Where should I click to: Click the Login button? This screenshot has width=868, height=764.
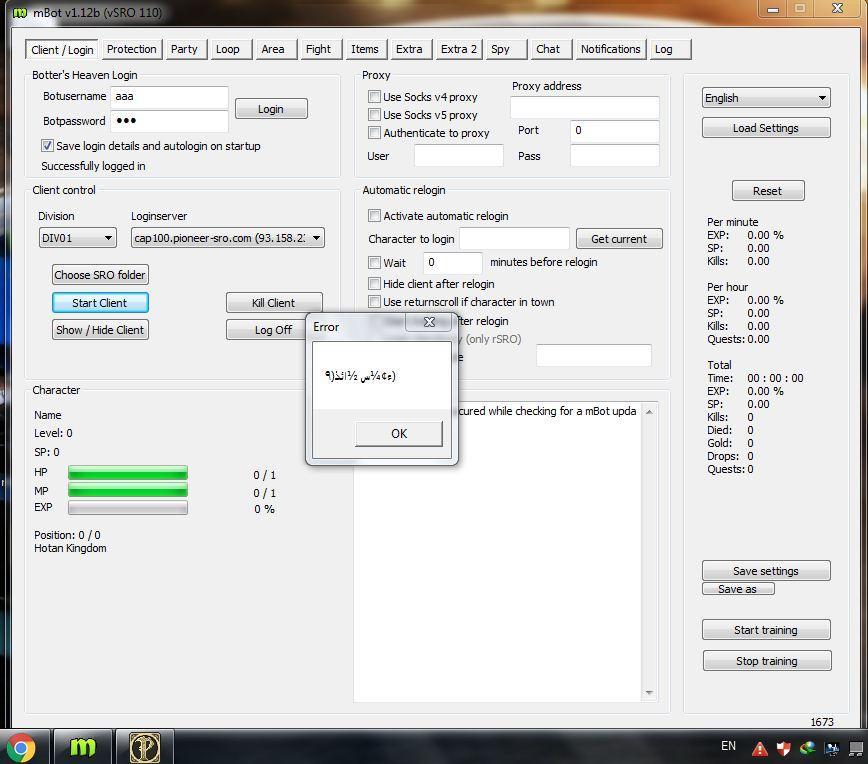271,109
